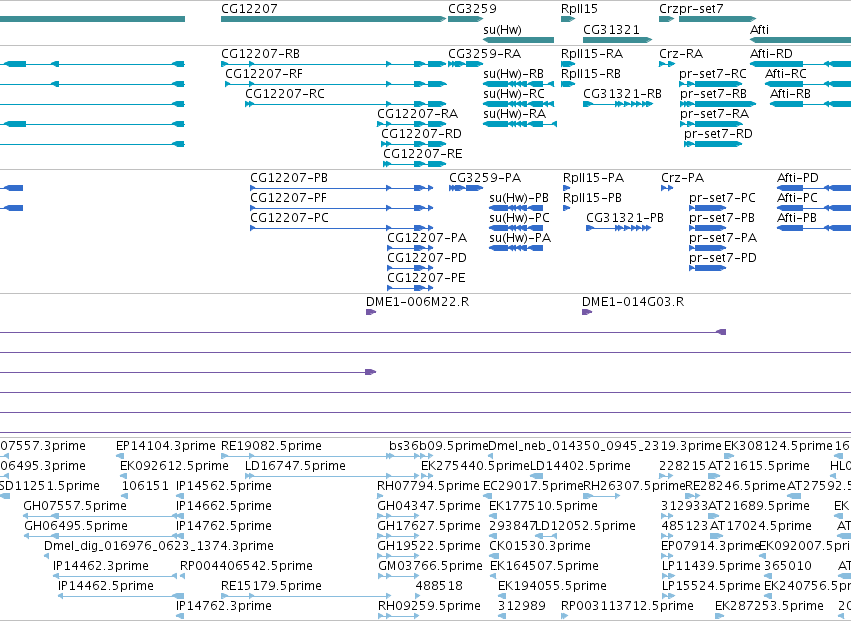This screenshot has width=851, height=621.
Task: Select transcript su(Hw)-RA
Action: (x=519, y=124)
